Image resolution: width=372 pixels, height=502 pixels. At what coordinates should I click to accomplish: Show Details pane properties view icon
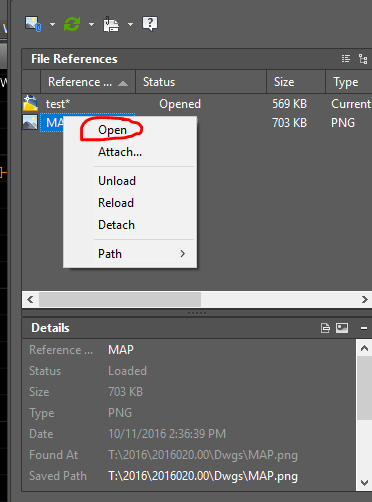click(325, 328)
